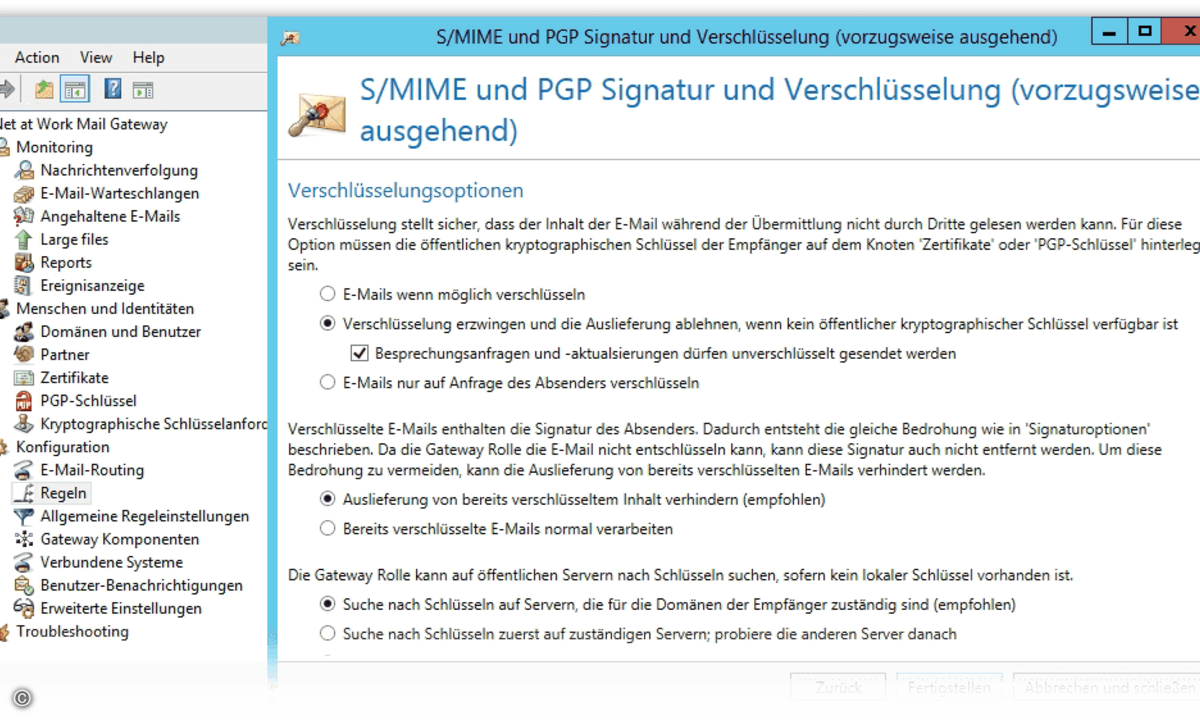Click the Zurück button
Viewport: 1200px width, 720px height.
pos(838,688)
